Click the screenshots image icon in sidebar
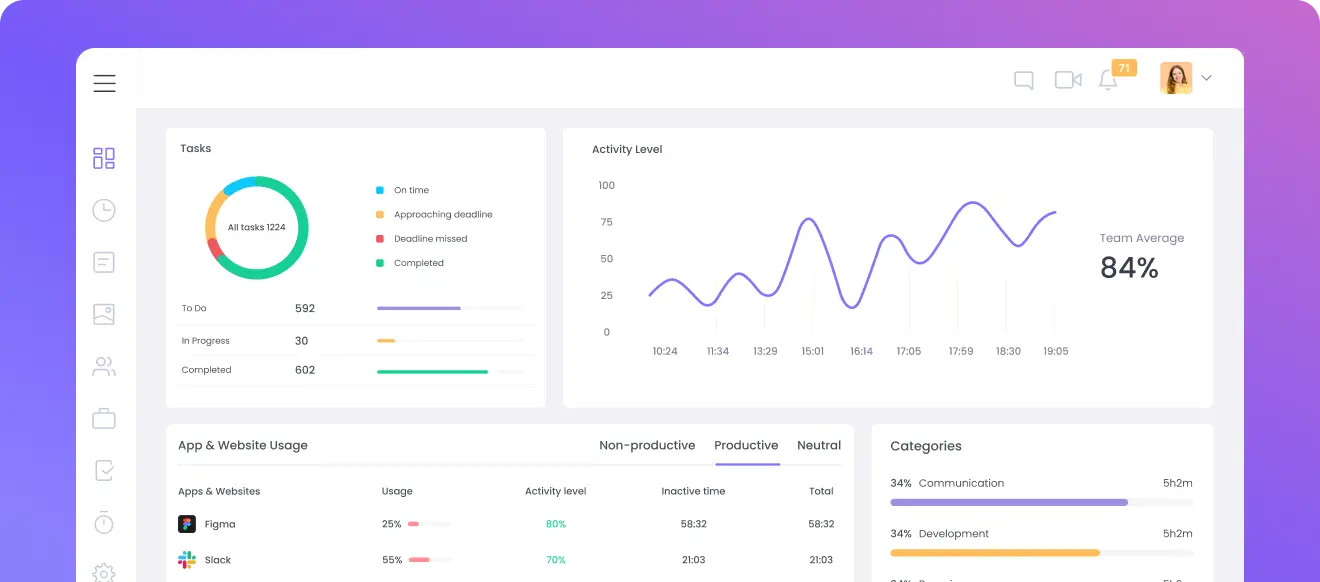The image size is (1320, 582). click(103, 313)
